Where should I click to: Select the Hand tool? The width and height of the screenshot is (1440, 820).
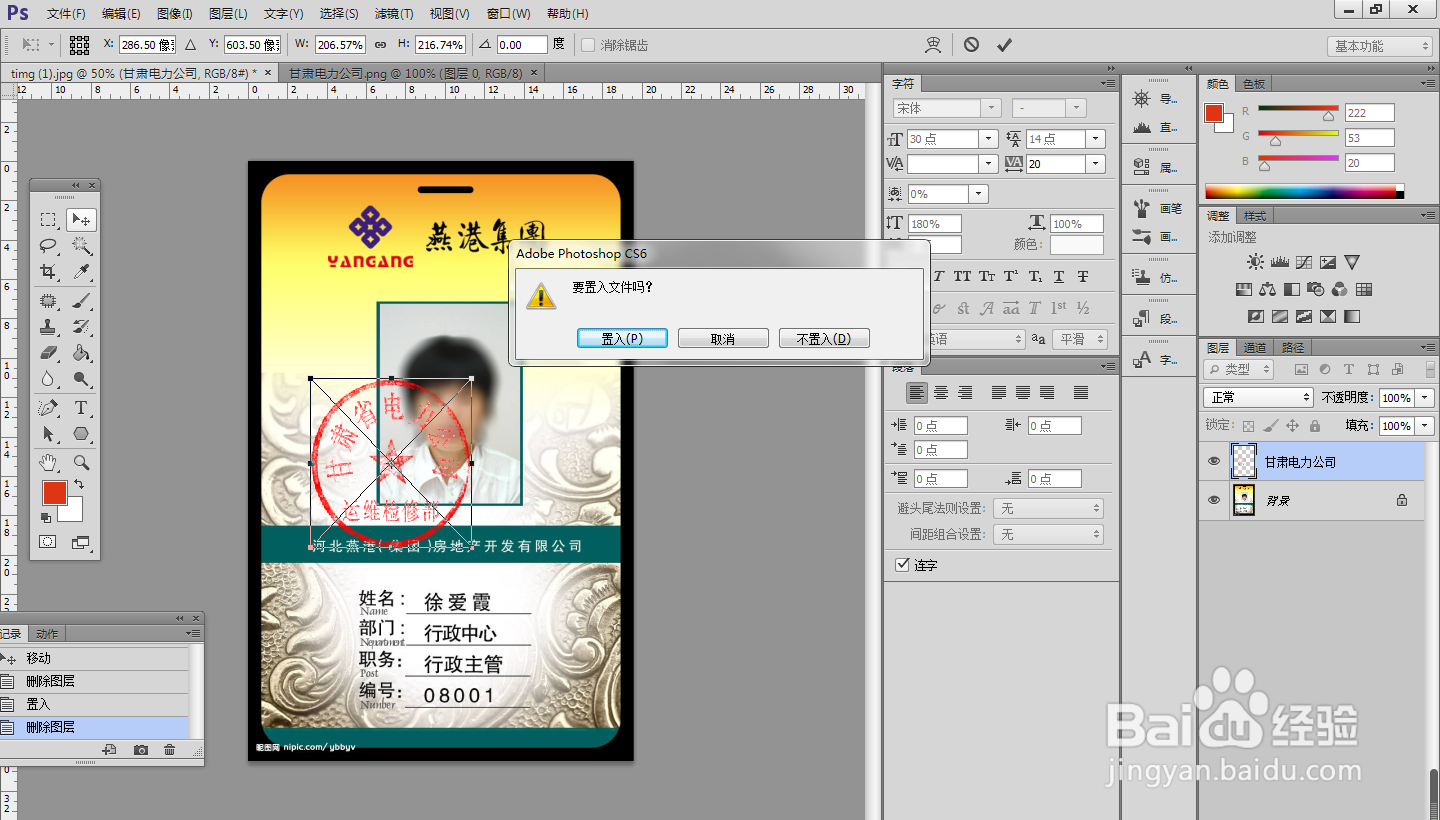[48, 462]
